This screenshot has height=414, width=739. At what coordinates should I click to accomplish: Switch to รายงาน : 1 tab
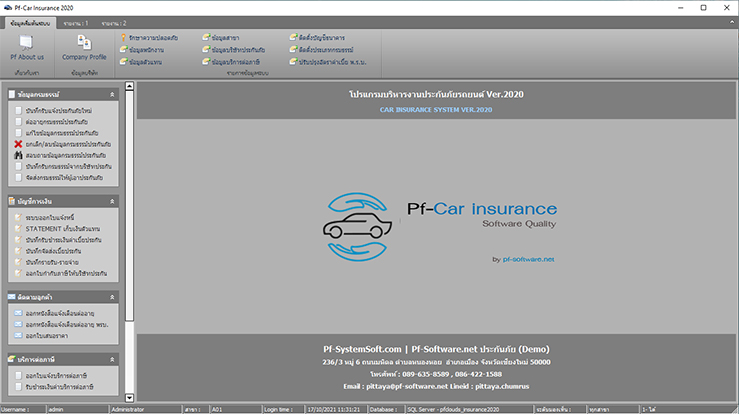click(75, 23)
